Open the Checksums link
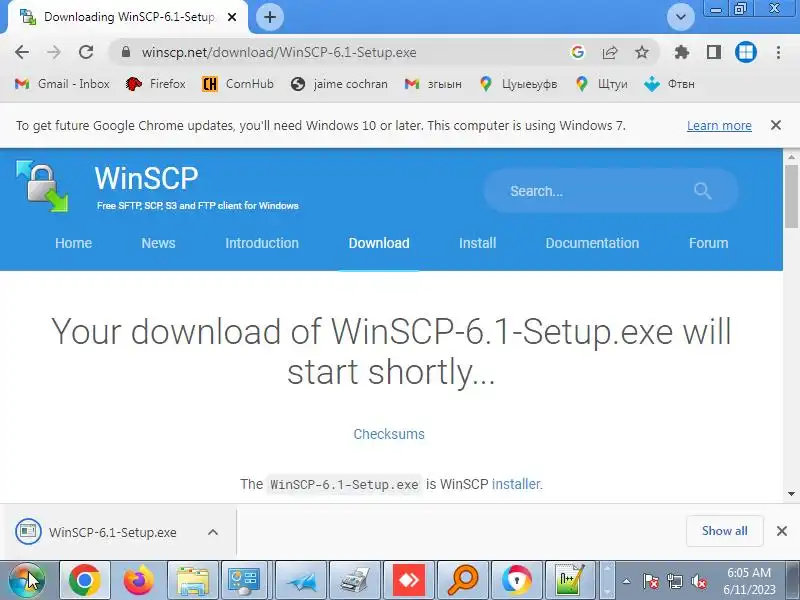Viewport: 800px width, 600px height. click(389, 434)
